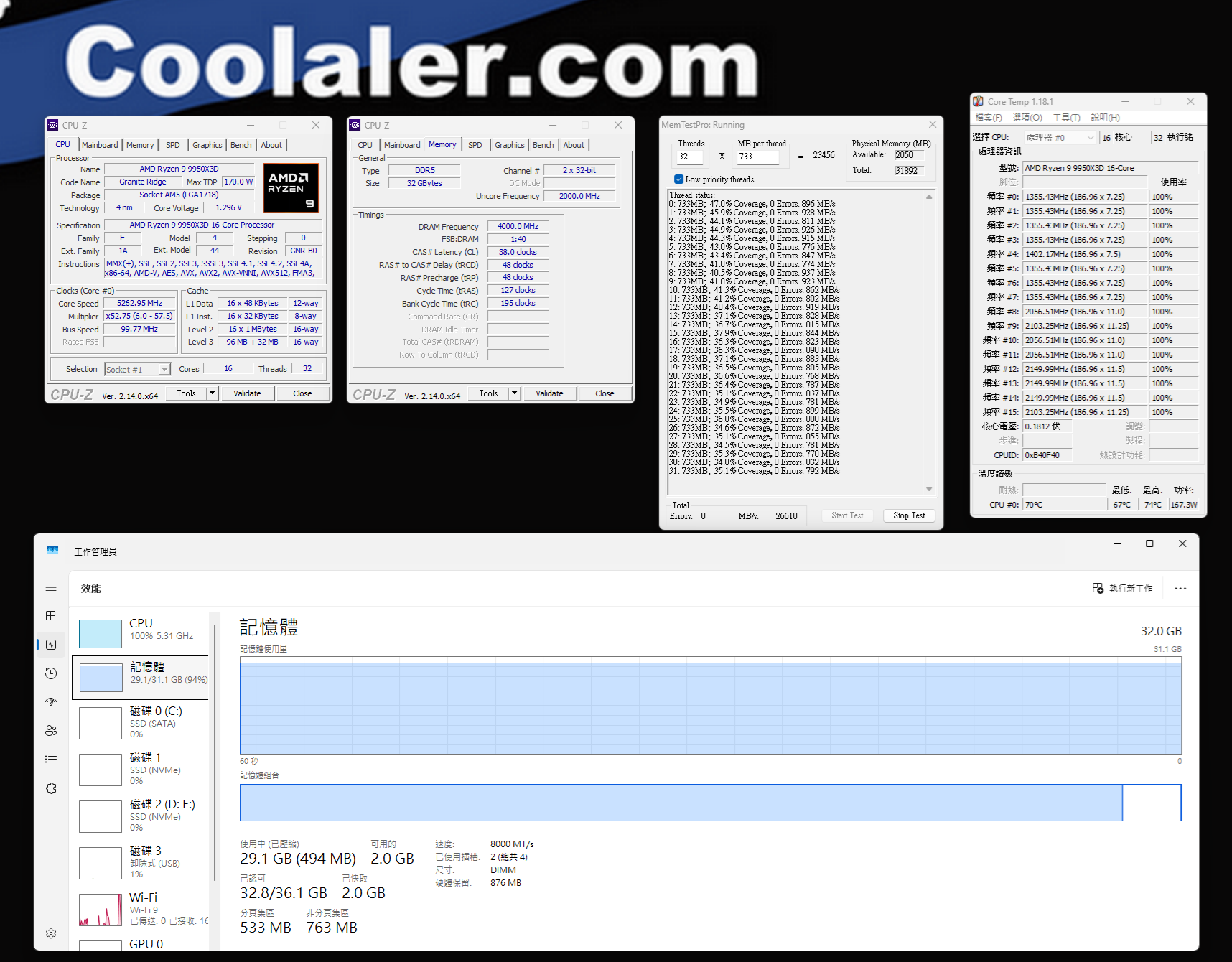The width and height of the screenshot is (1232, 962).
Task: Select Performance page icon in Task Manager
Action: click(x=51, y=645)
